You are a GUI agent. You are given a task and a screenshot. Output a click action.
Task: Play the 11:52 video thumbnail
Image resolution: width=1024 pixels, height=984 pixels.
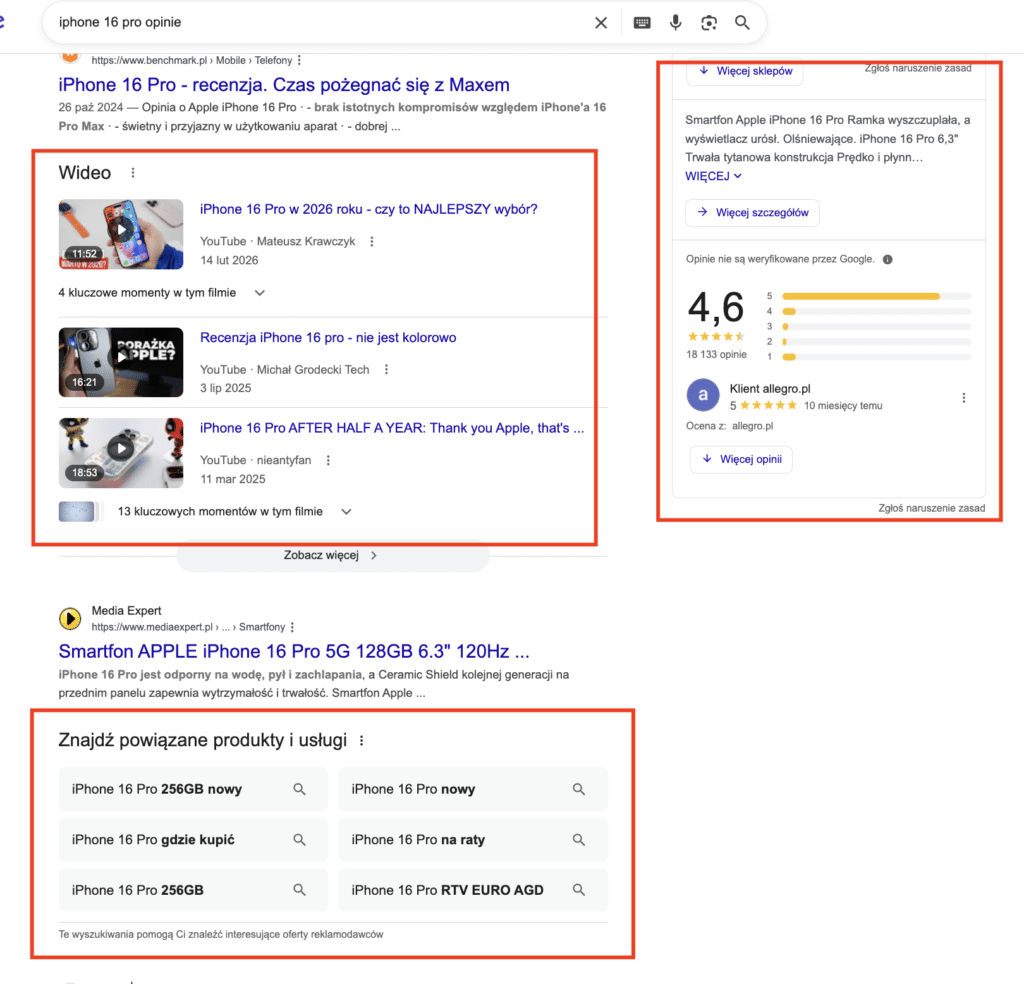pos(121,234)
